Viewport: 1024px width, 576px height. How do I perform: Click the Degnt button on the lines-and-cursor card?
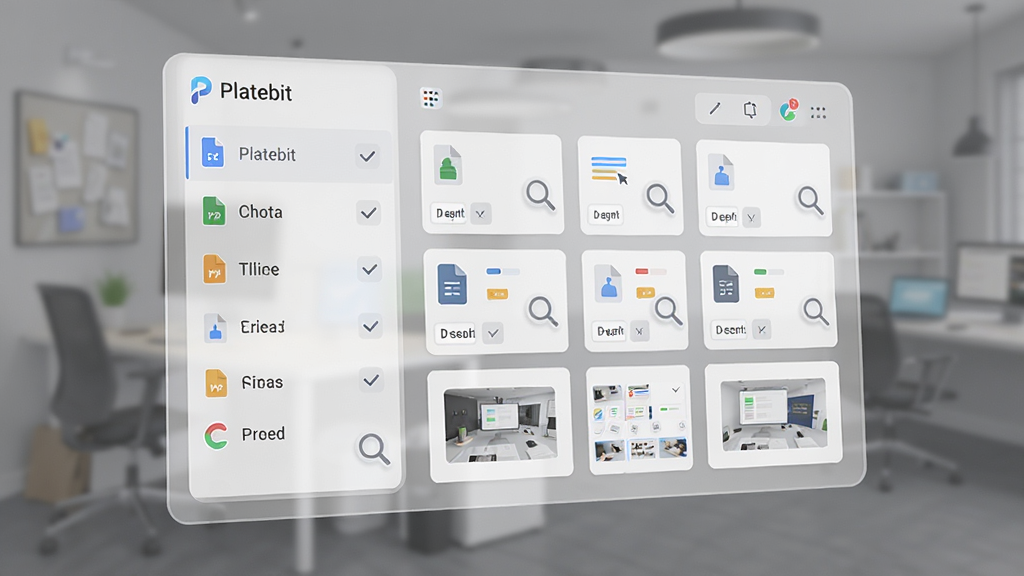pos(606,215)
